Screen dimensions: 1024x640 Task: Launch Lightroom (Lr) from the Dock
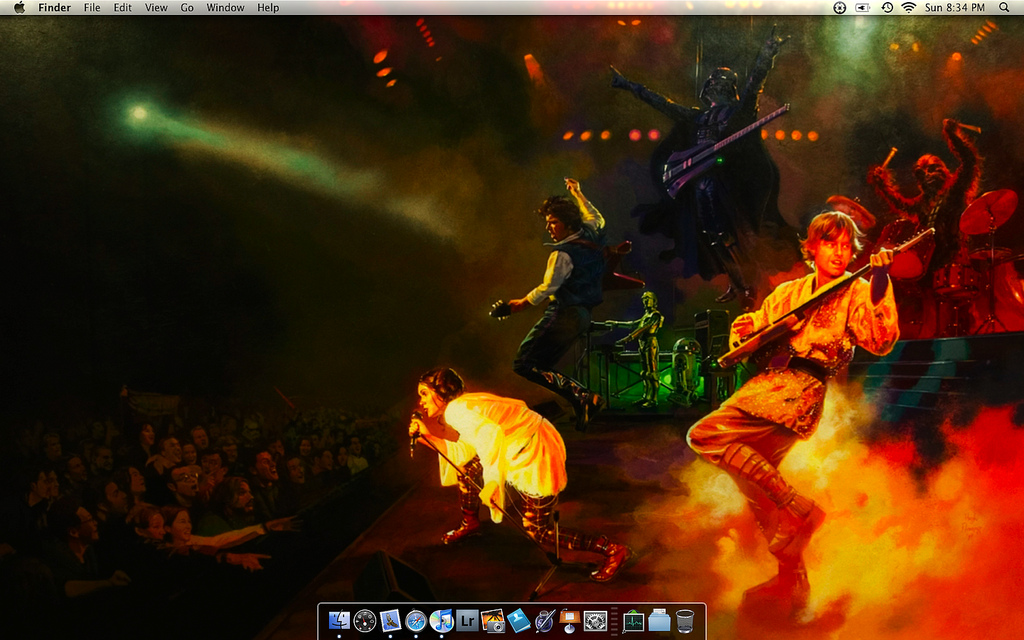tap(467, 620)
